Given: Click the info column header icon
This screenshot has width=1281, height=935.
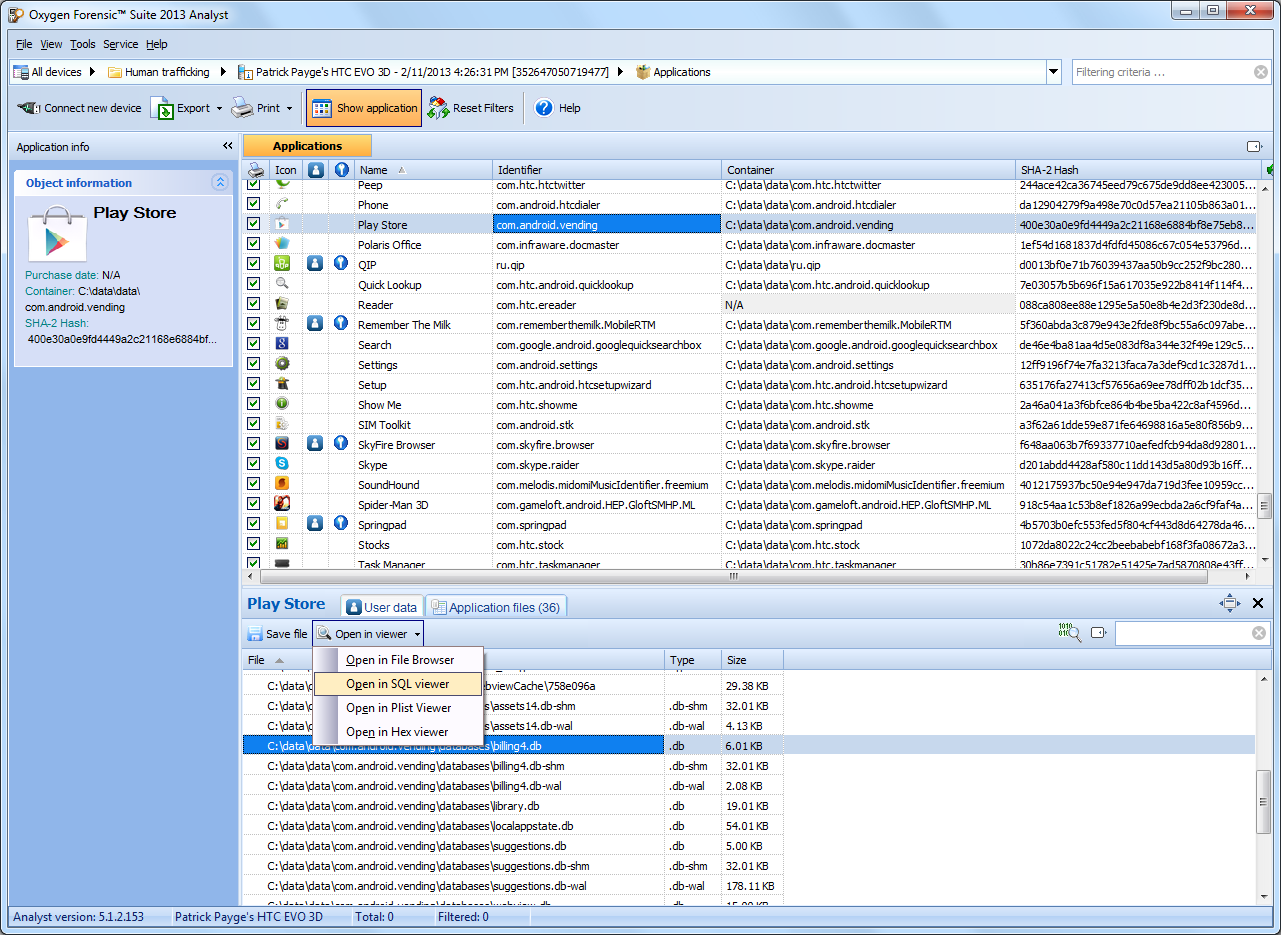Looking at the screenshot, I should click(x=341, y=170).
